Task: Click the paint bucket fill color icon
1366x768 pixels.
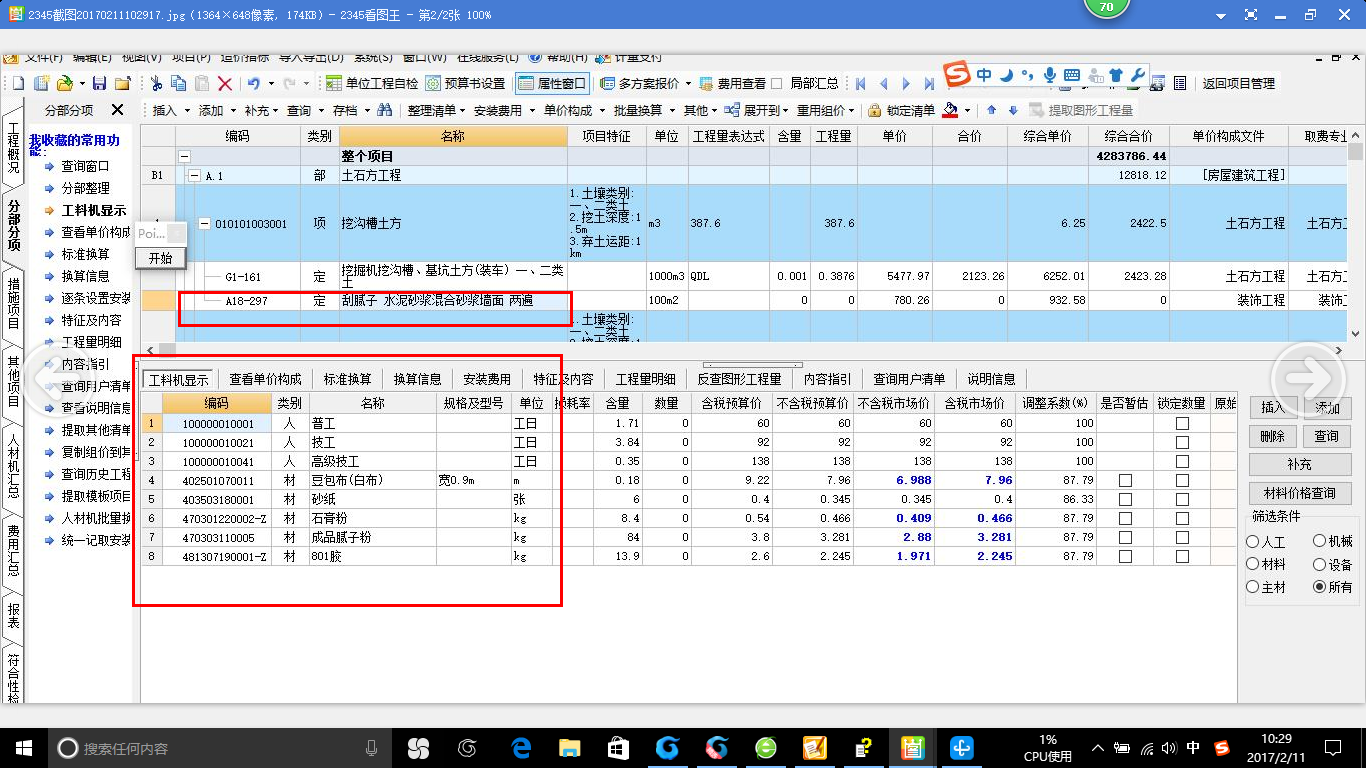Action: [x=951, y=110]
